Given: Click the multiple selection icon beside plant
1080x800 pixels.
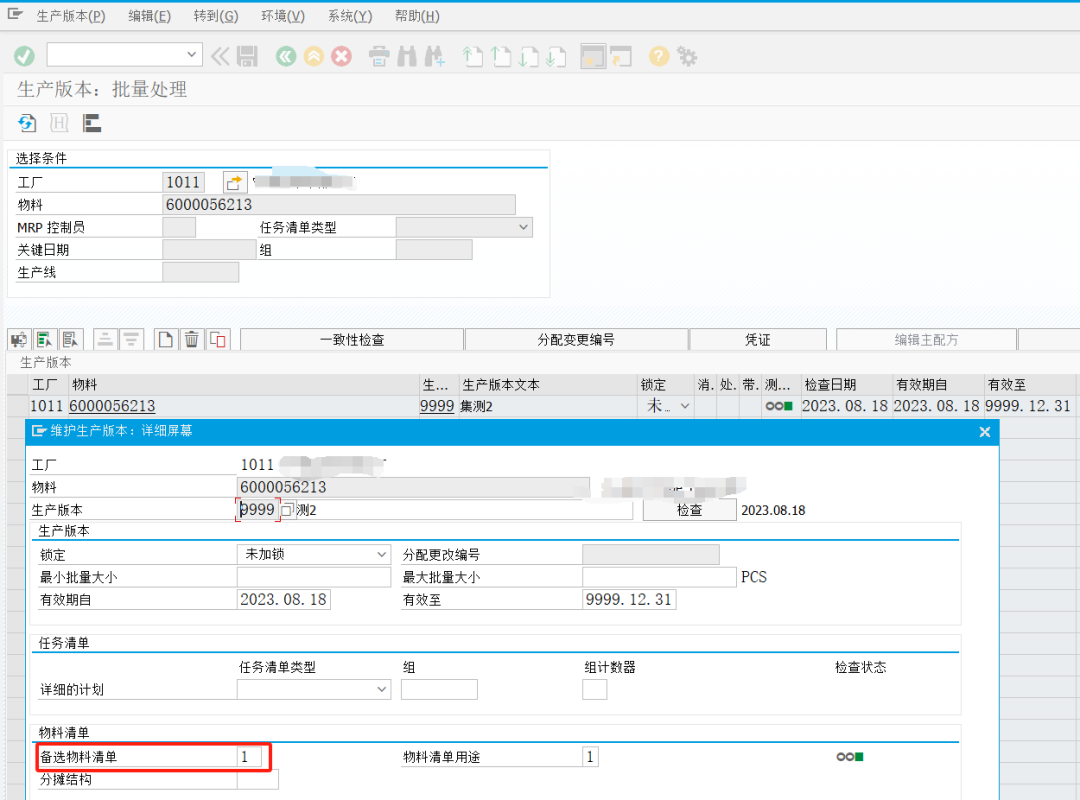Looking at the screenshot, I should (x=234, y=182).
